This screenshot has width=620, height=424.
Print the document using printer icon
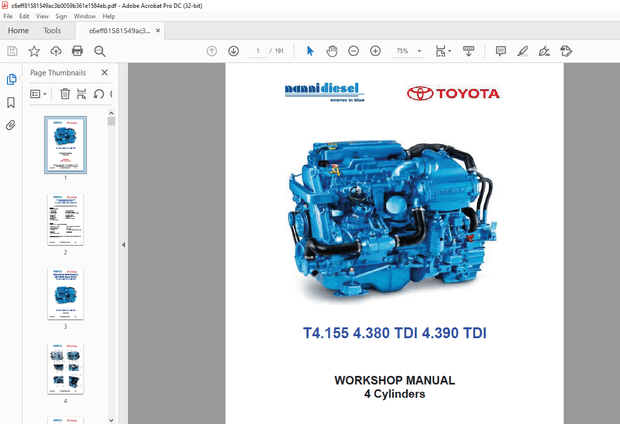[x=78, y=51]
